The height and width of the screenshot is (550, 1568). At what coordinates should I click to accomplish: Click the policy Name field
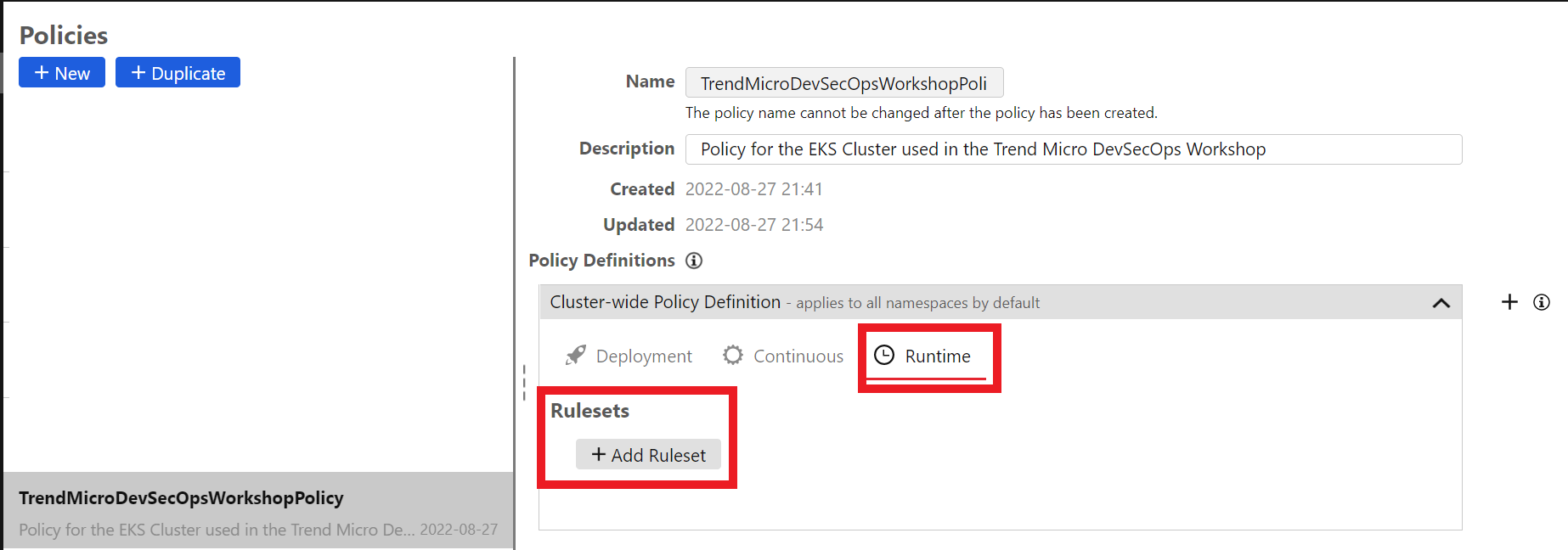844,82
